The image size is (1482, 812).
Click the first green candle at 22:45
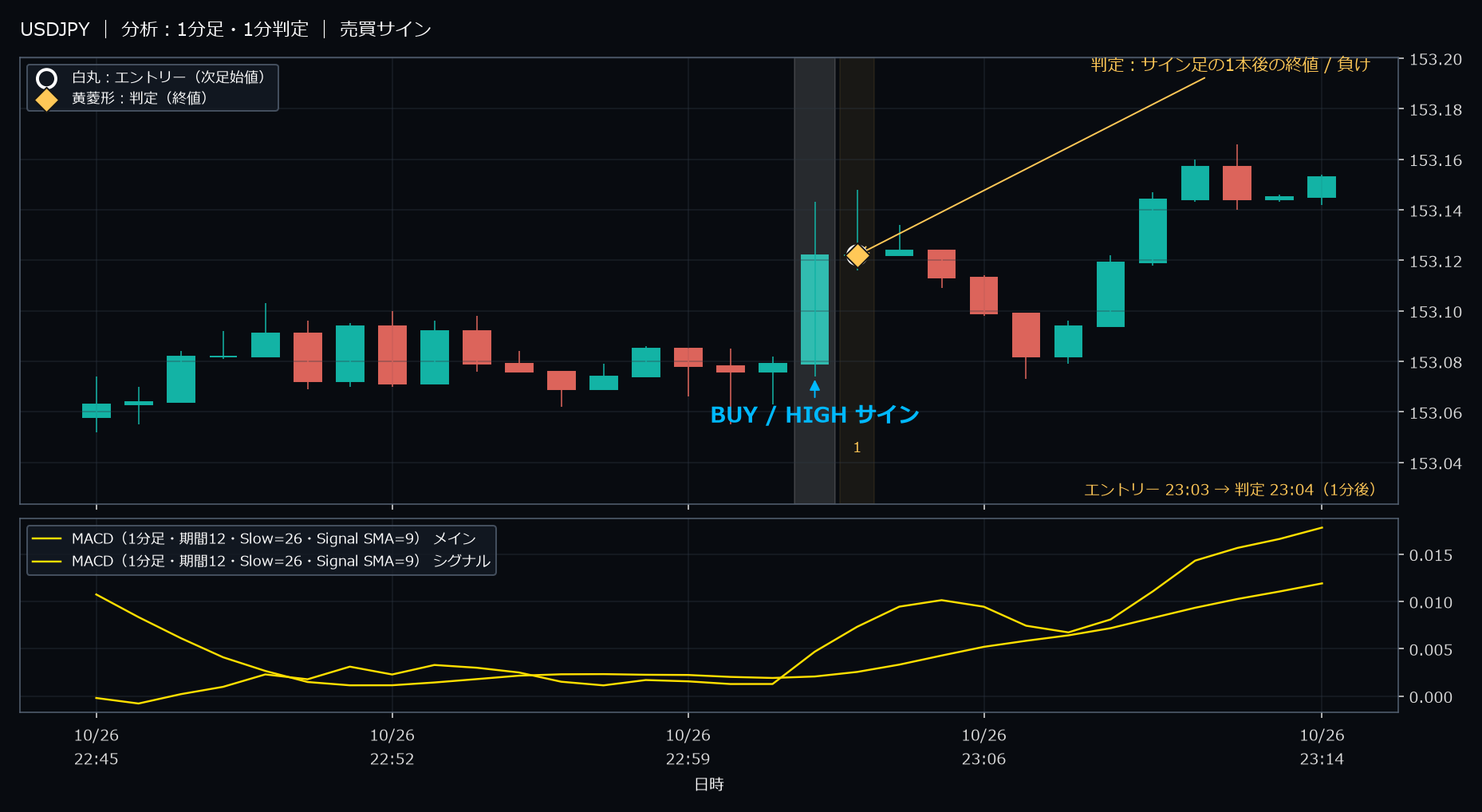[97, 411]
